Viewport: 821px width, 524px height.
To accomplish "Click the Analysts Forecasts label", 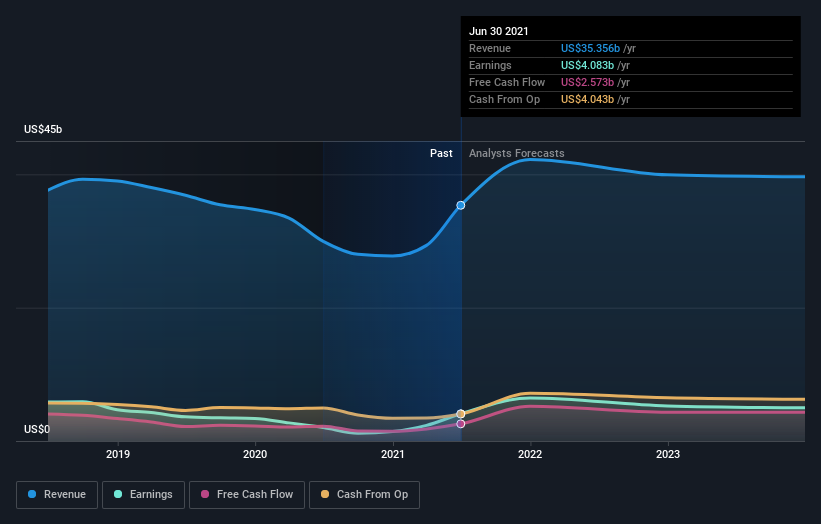I will click(x=517, y=153).
